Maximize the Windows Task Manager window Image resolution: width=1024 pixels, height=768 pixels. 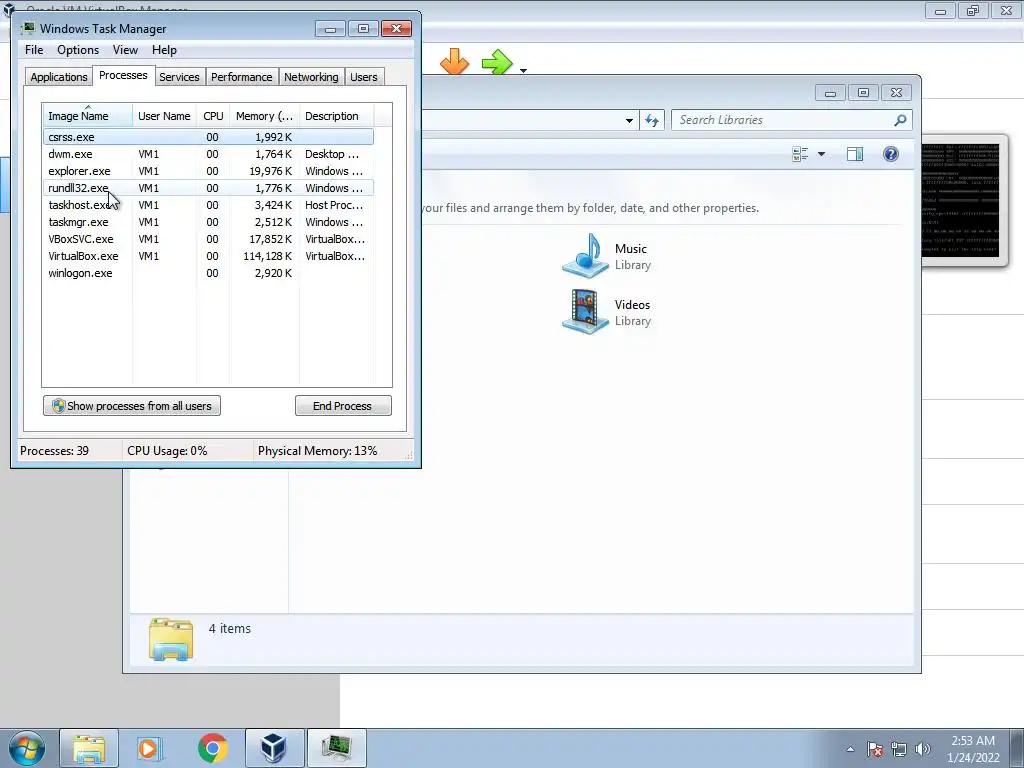(363, 29)
